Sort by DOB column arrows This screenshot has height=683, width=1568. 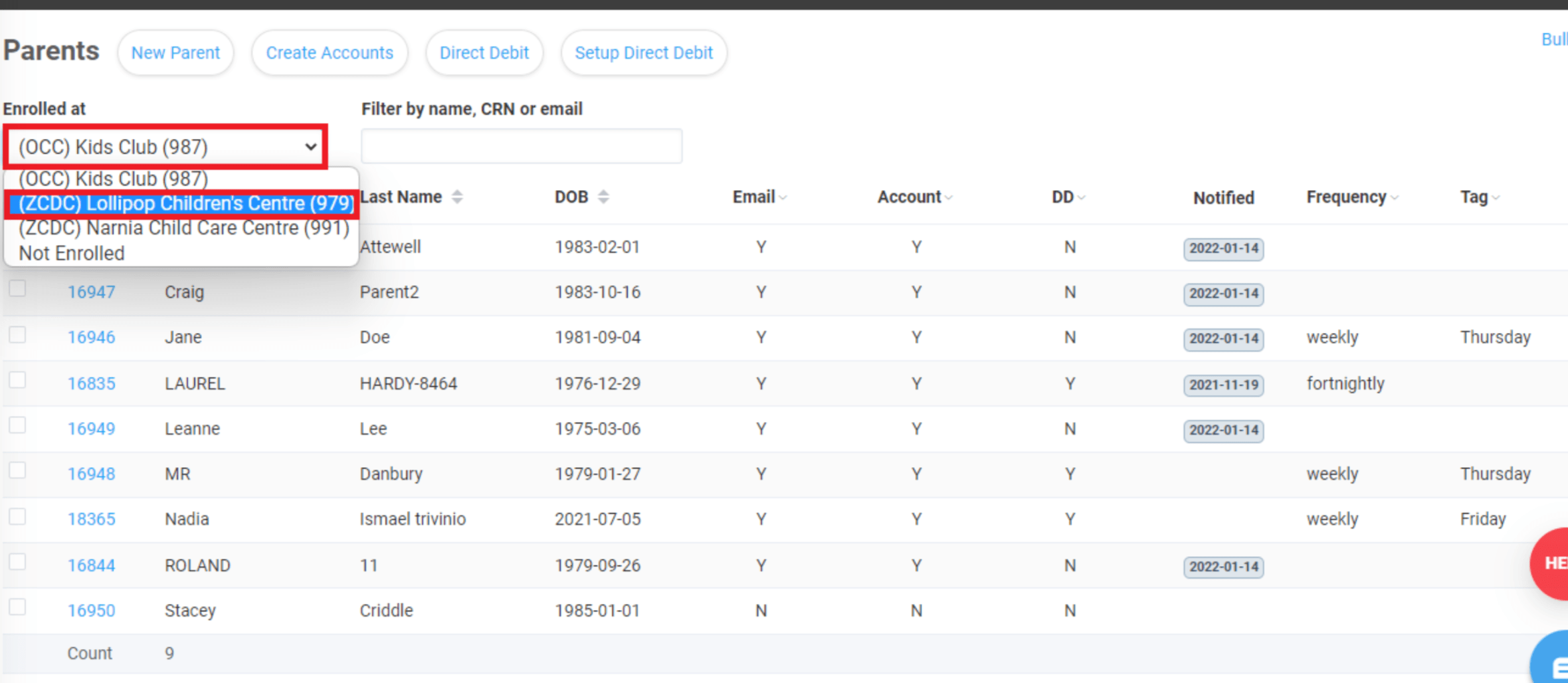(x=603, y=197)
